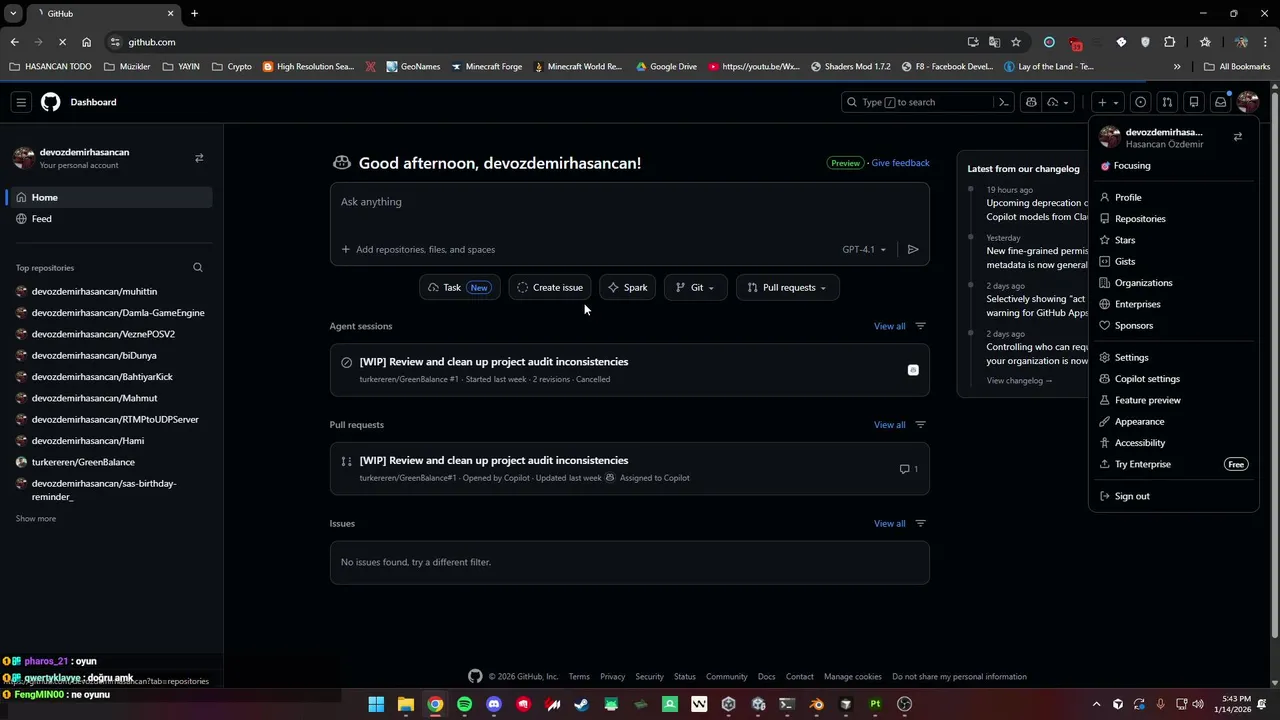Viewport: 1280px width, 720px height.
Task: Show more top repositories
Action: [x=36, y=519]
